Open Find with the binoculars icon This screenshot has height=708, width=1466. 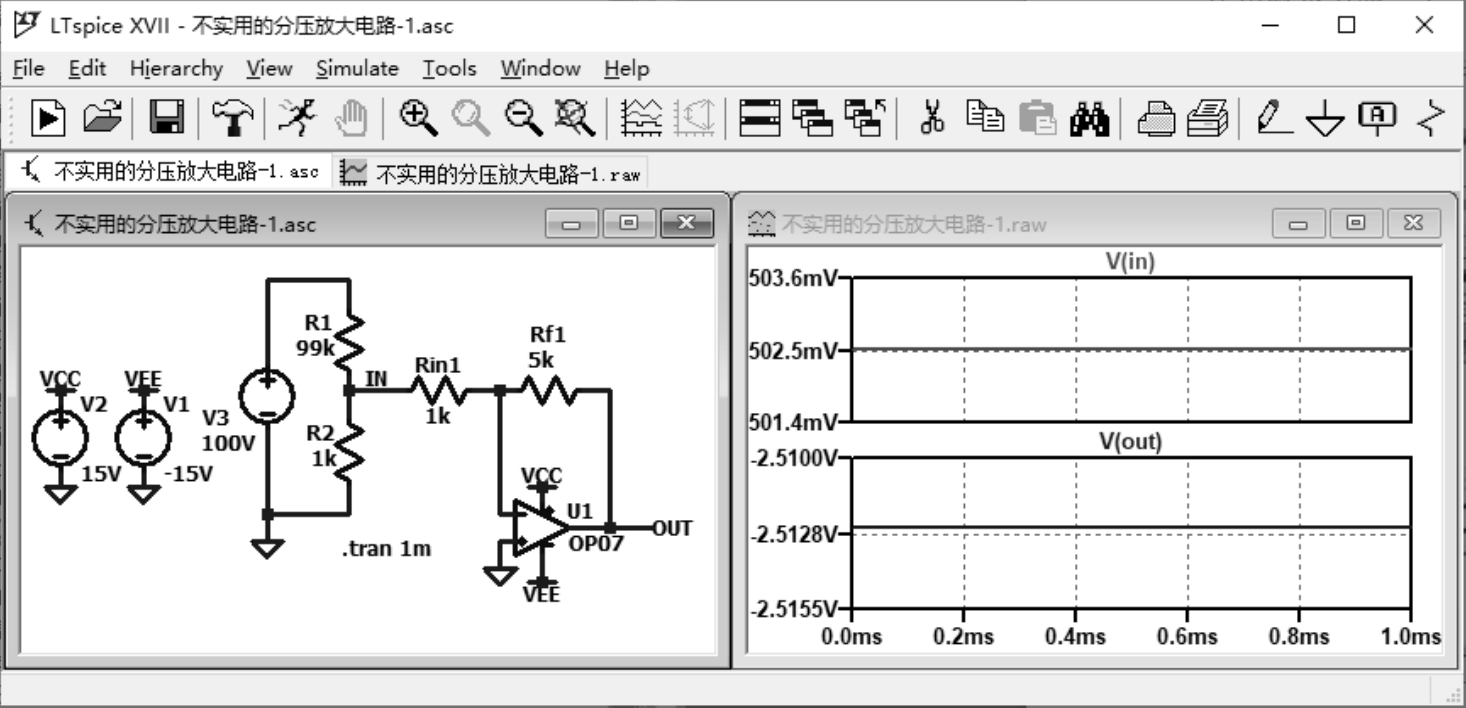[1090, 118]
